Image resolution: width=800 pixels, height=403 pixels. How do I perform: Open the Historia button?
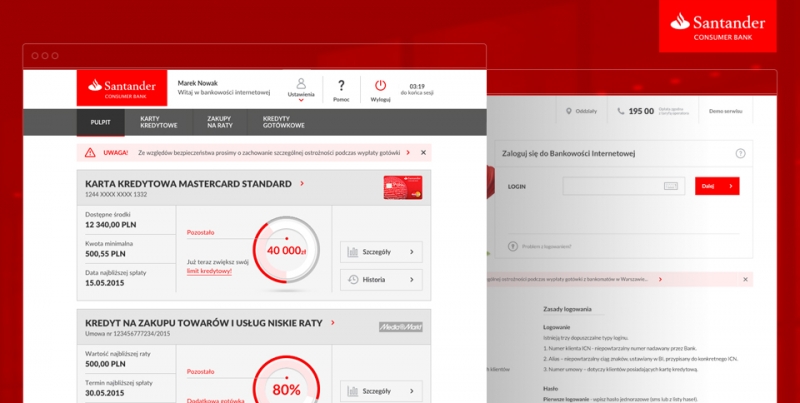[381, 280]
